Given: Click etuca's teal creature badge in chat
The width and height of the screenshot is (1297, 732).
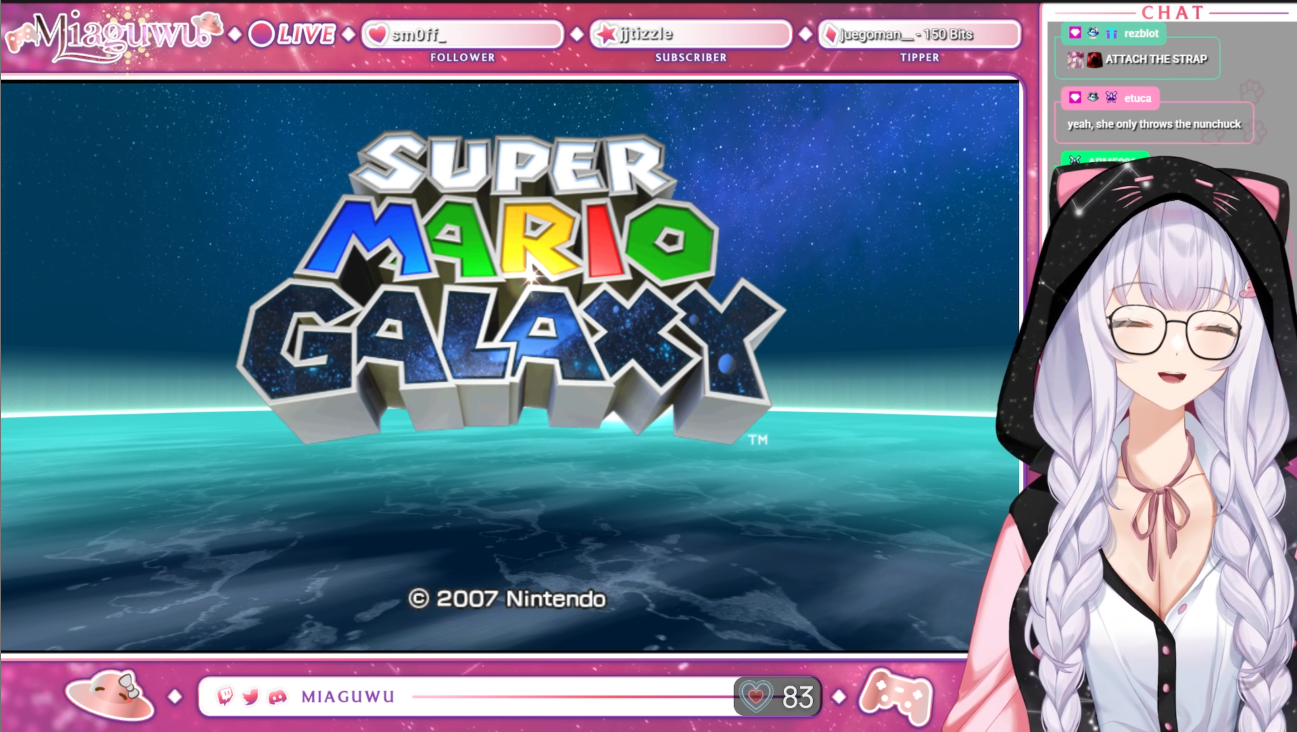Looking at the screenshot, I should pos(1093,98).
